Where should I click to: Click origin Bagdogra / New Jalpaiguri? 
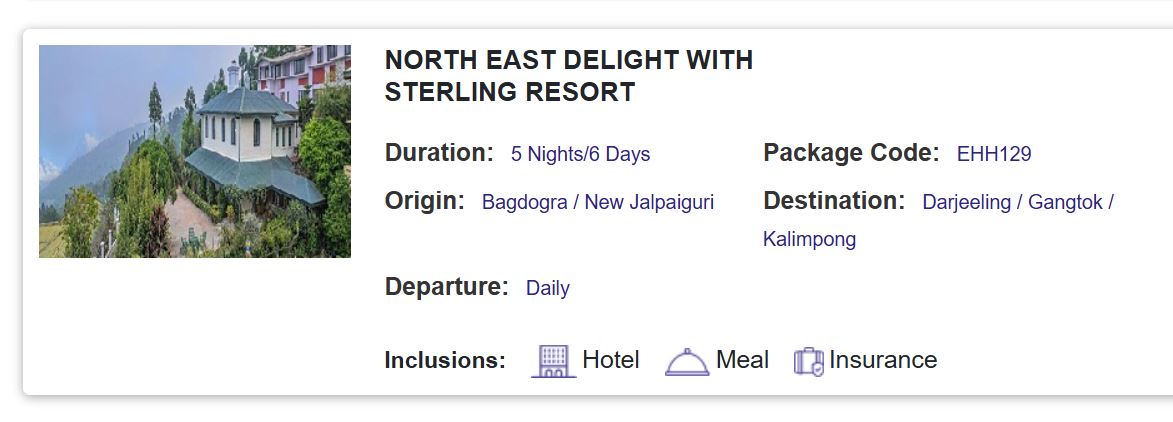[598, 202]
